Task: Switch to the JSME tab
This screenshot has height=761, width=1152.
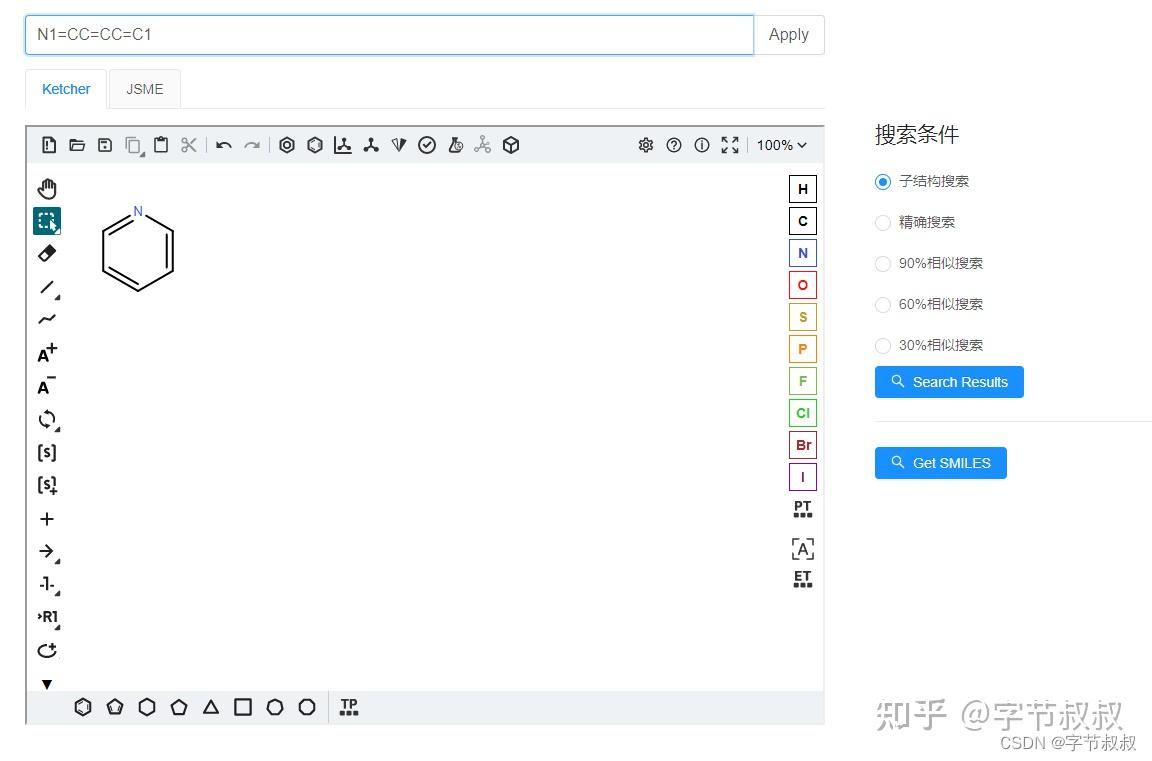Action: tap(144, 89)
